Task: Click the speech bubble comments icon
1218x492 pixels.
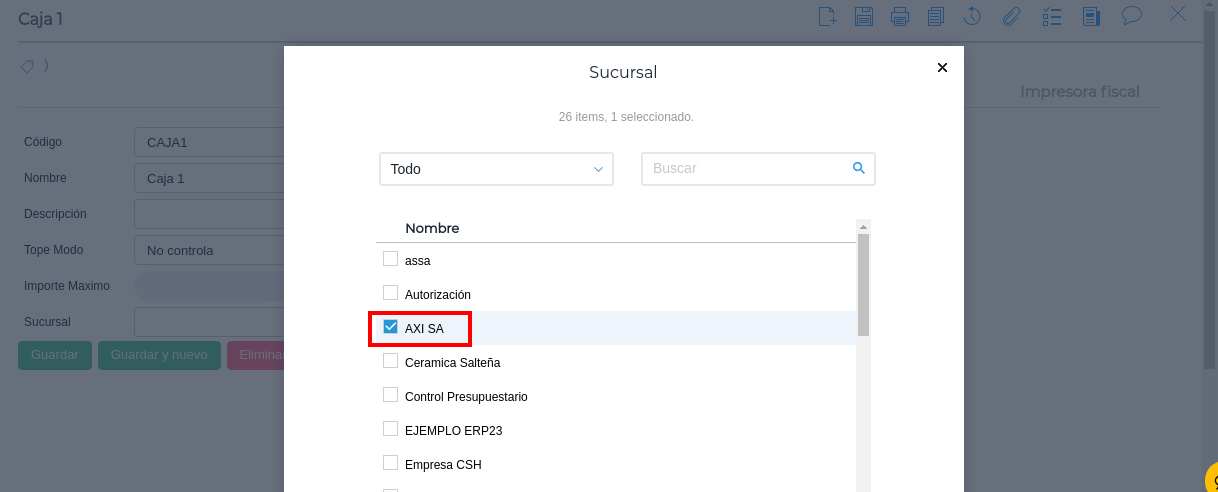Action: (x=1132, y=16)
